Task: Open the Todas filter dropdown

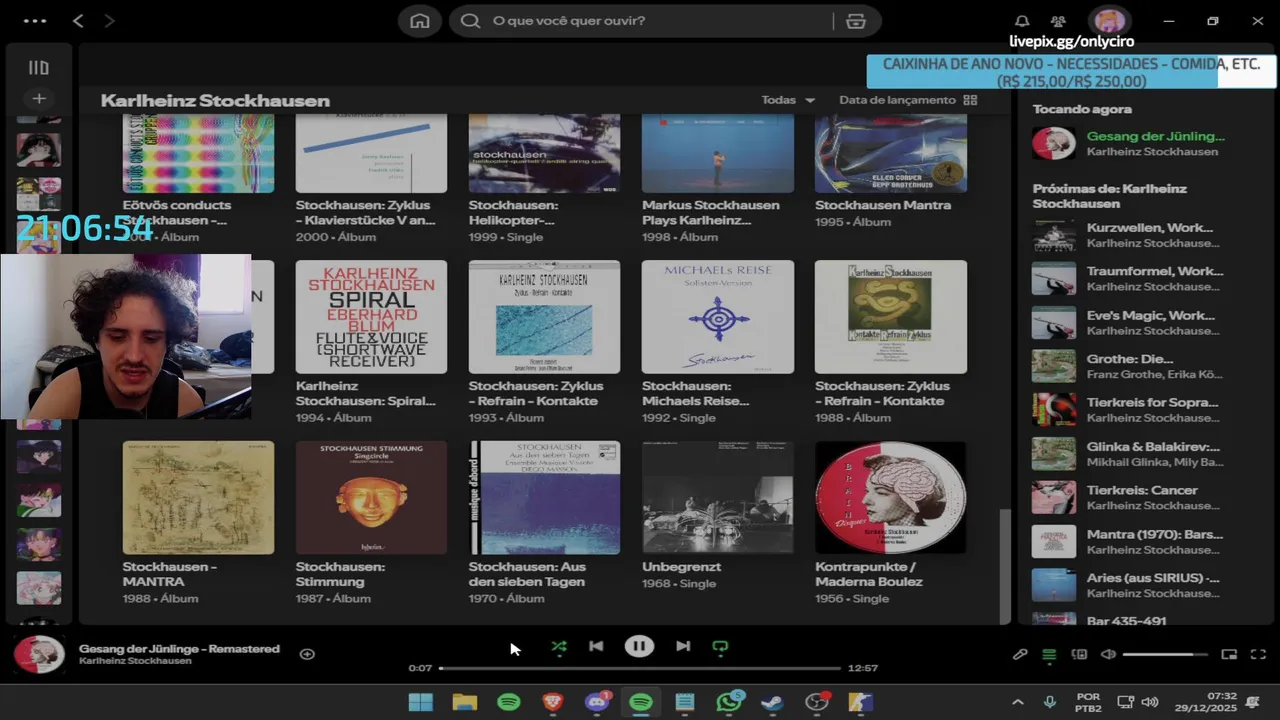Action: pos(788,100)
